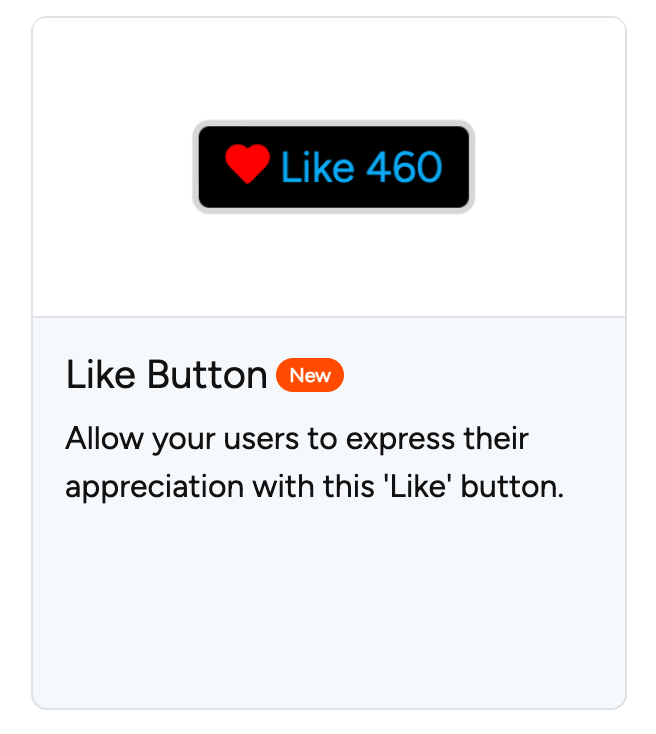
Task: Click the word 'appreciation' in description
Action: tap(155, 488)
